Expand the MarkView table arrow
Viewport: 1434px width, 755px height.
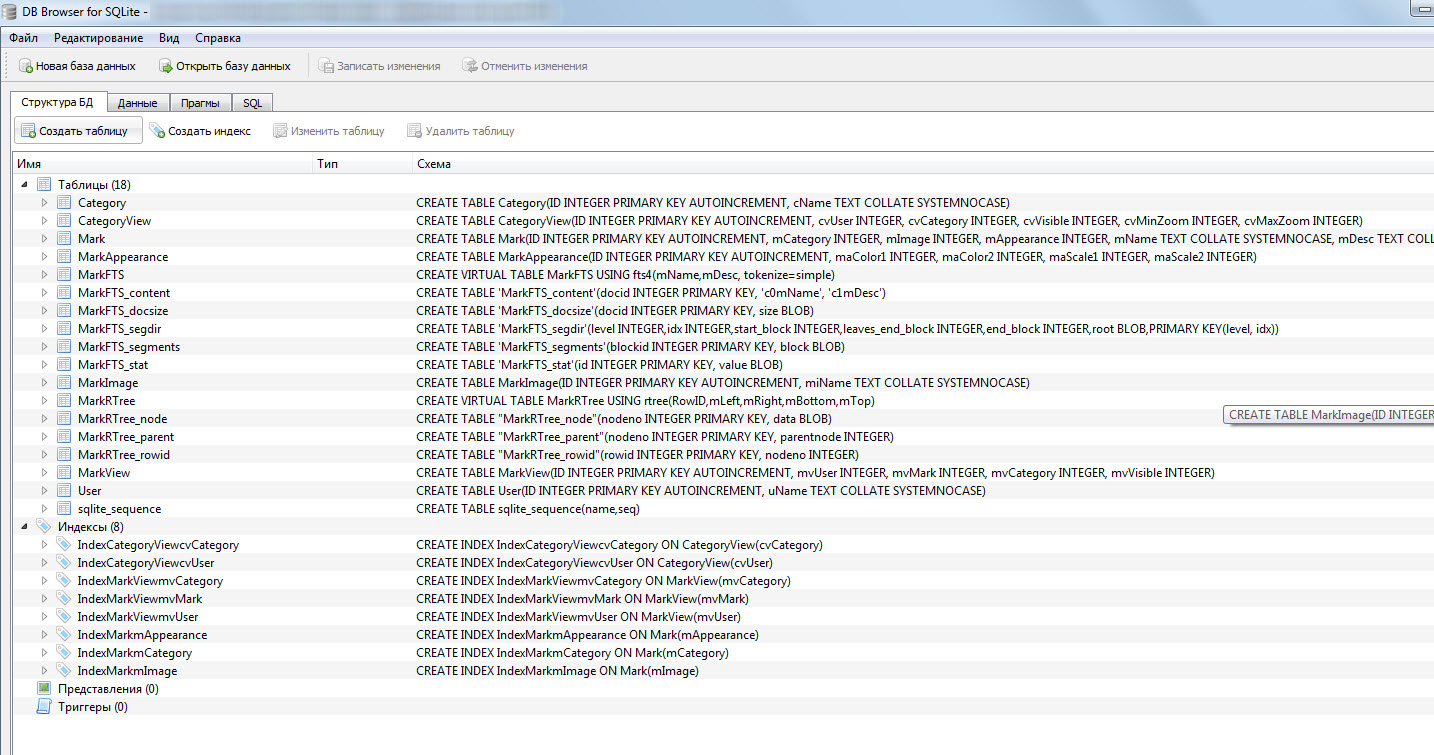tap(44, 473)
